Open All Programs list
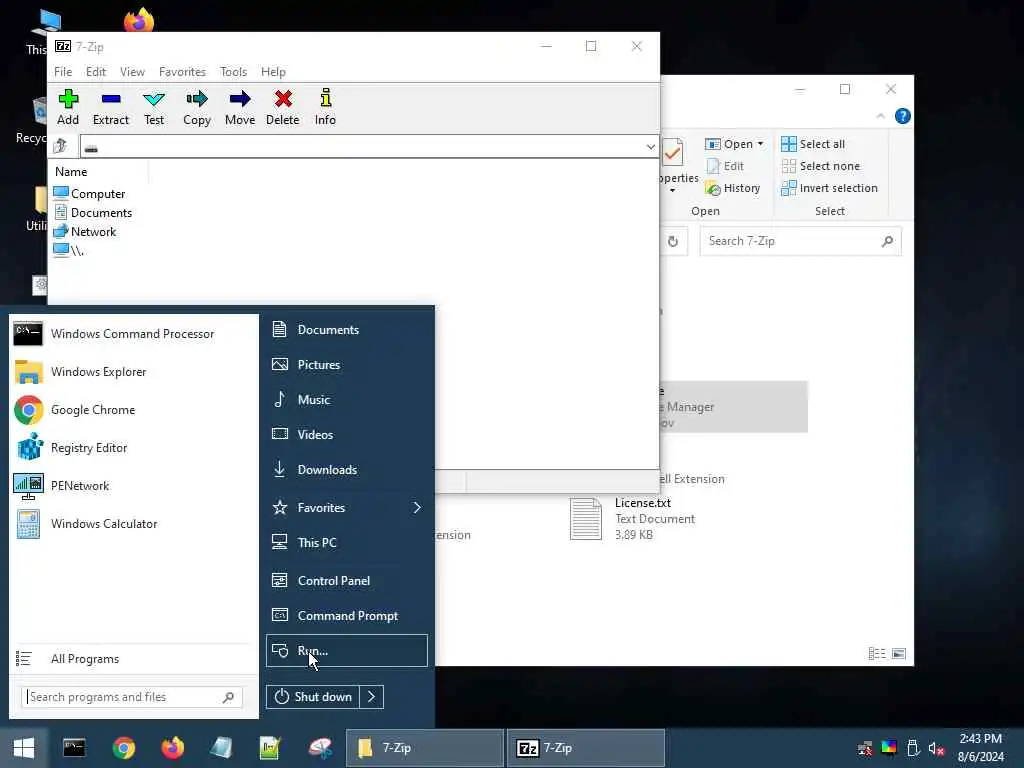The height and width of the screenshot is (768, 1024). pos(133,659)
